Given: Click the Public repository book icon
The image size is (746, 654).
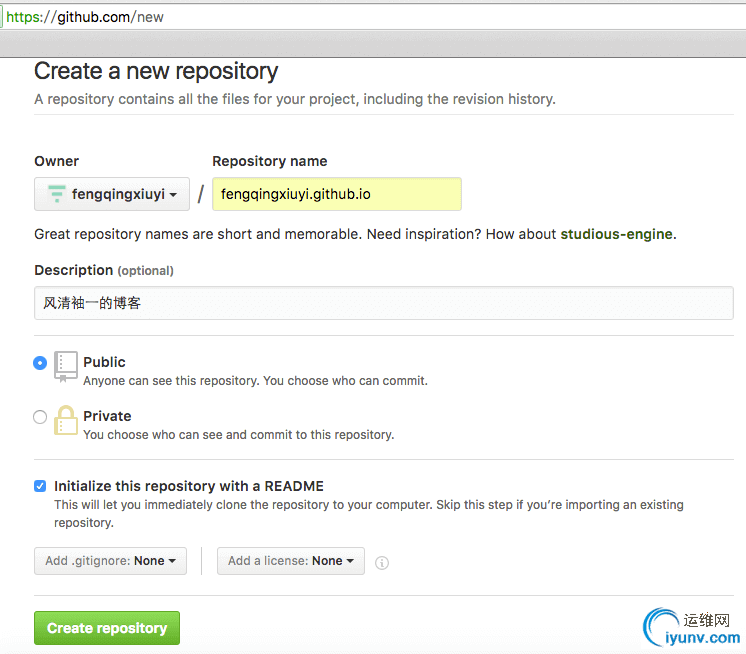Looking at the screenshot, I should click(x=66, y=366).
